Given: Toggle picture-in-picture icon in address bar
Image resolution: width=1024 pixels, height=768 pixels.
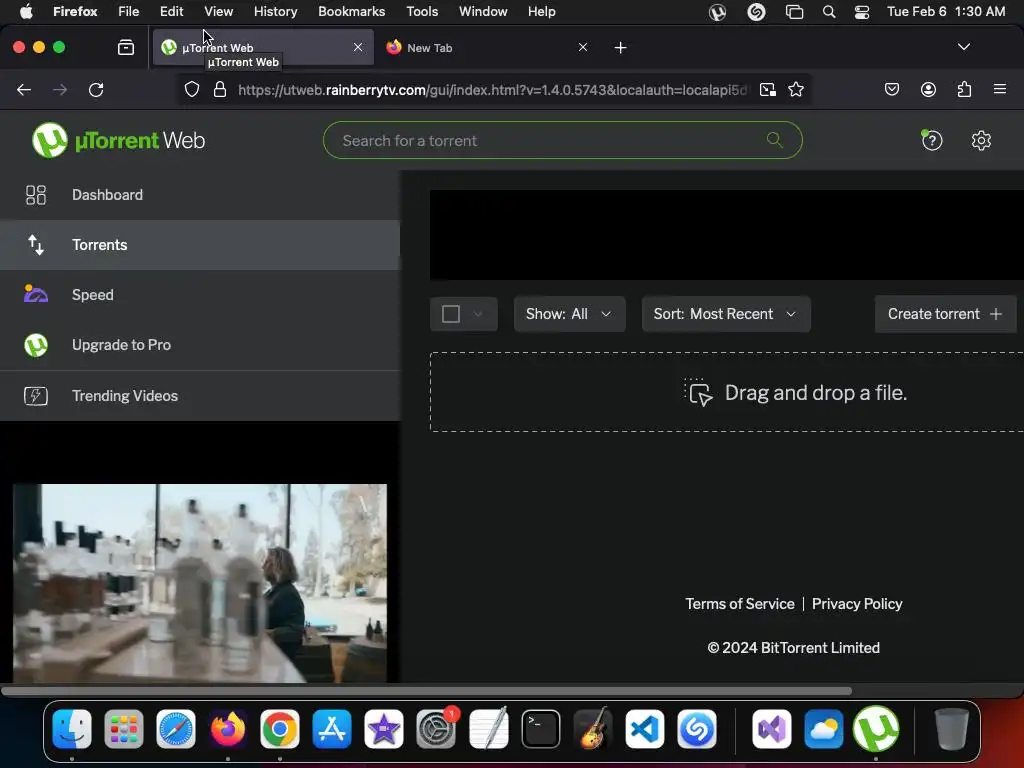Looking at the screenshot, I should 768,89.
